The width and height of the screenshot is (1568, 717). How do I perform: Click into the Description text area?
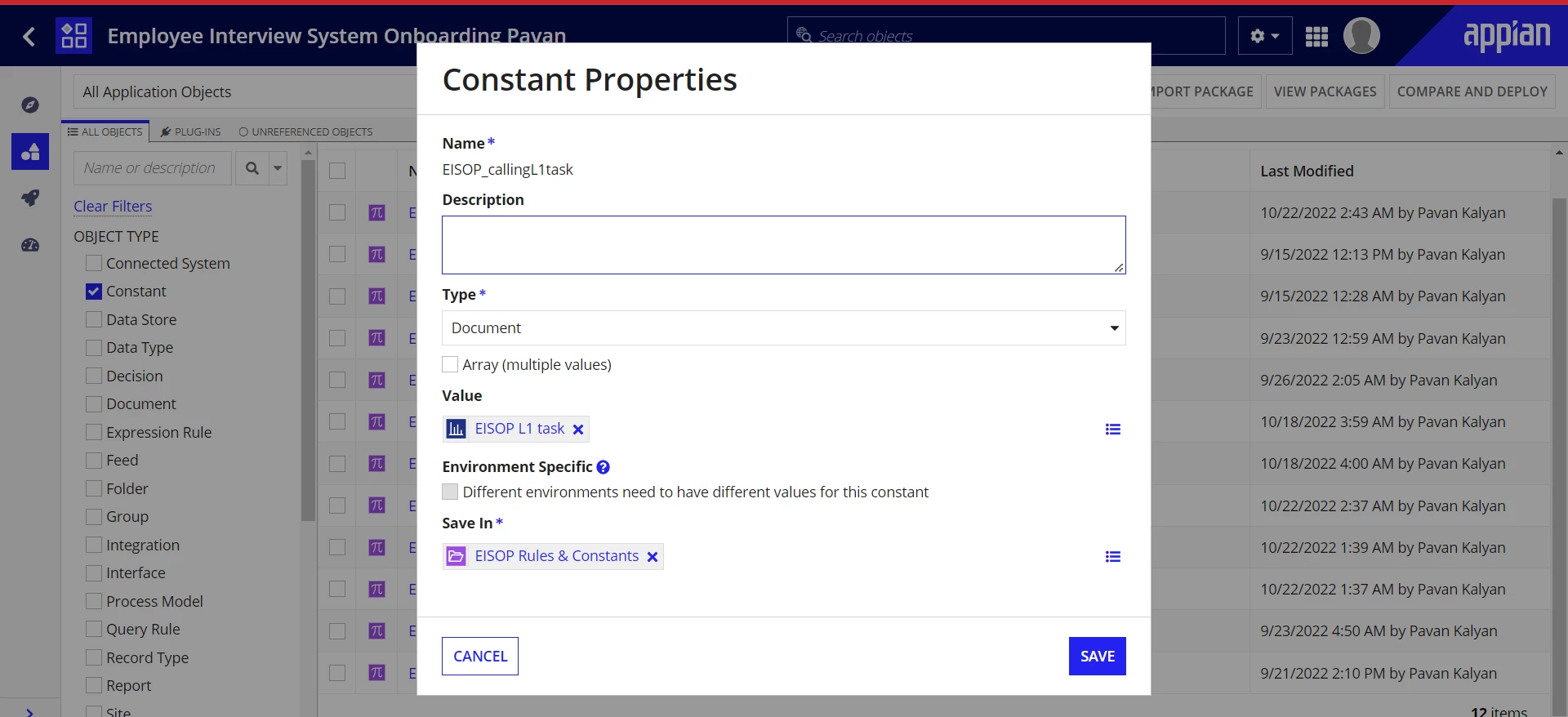pyautogui.click(x=783, y=245)
